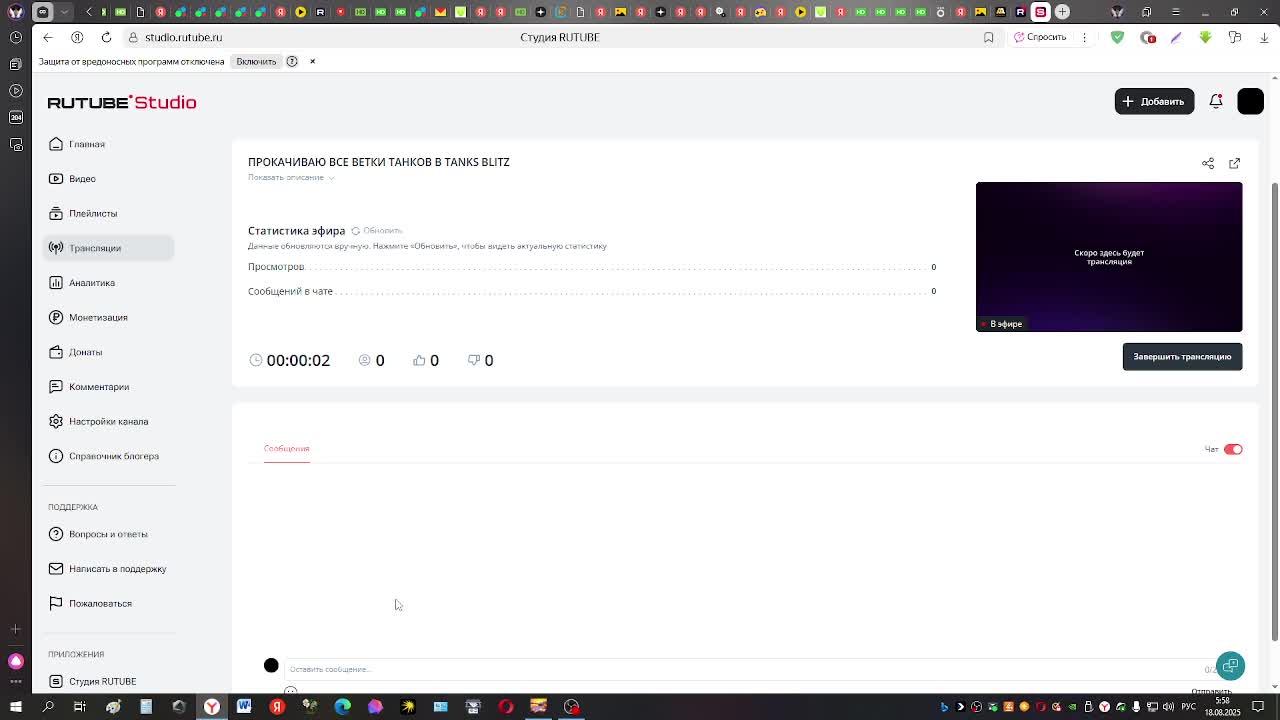Click the В эфире live badge

click(x=1002, y=324)
